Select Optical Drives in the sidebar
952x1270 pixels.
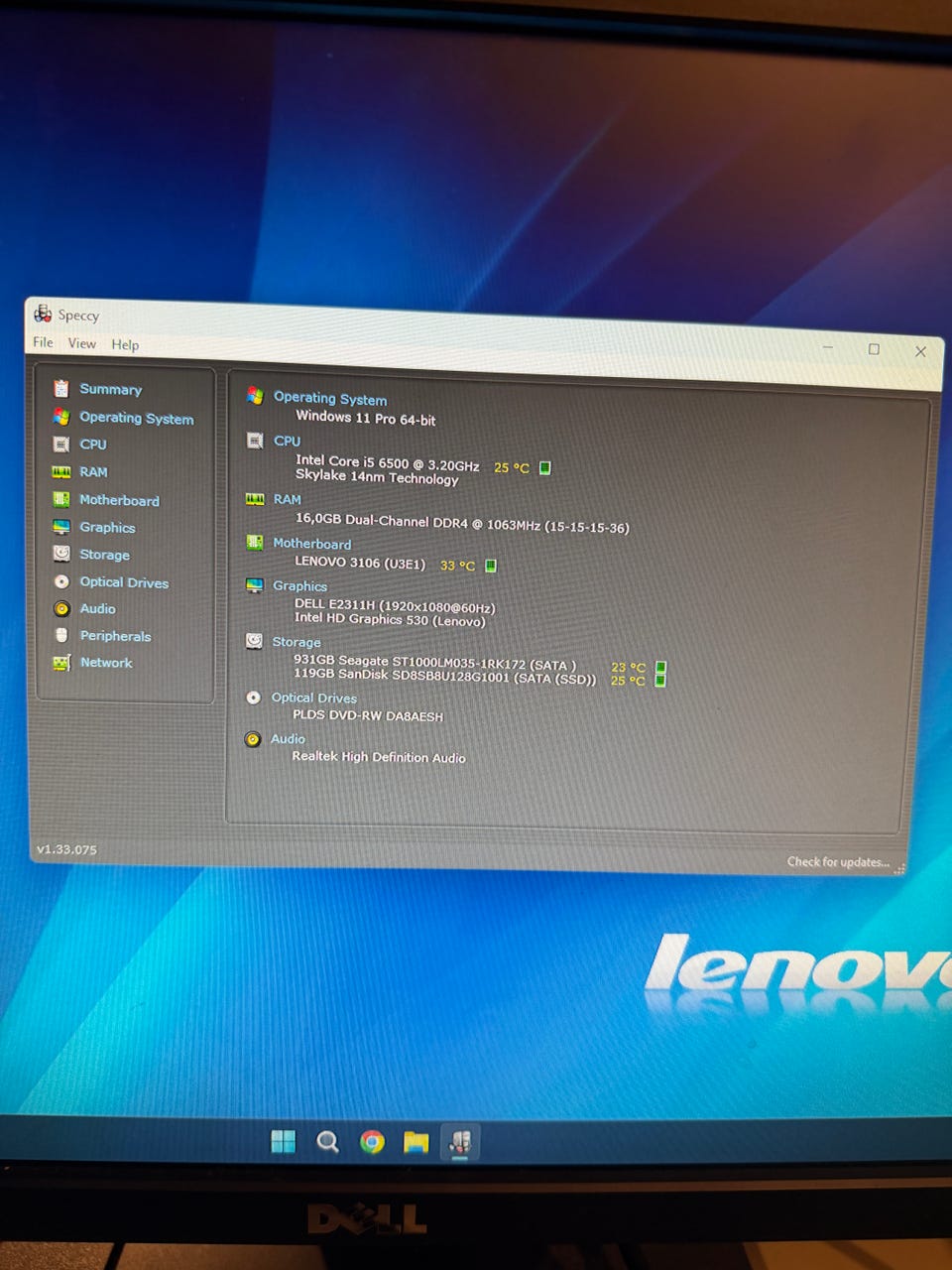tap(124, 582)
